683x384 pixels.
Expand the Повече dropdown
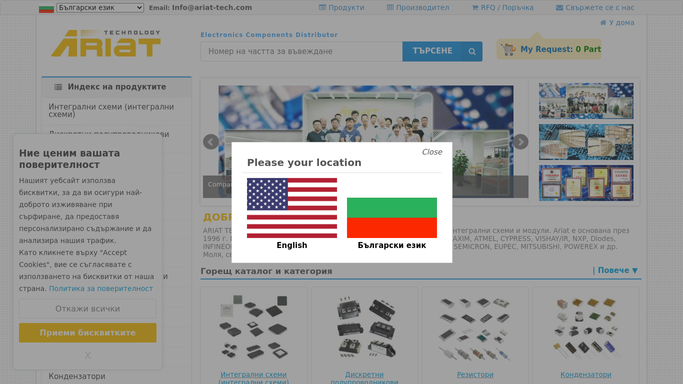616,270
